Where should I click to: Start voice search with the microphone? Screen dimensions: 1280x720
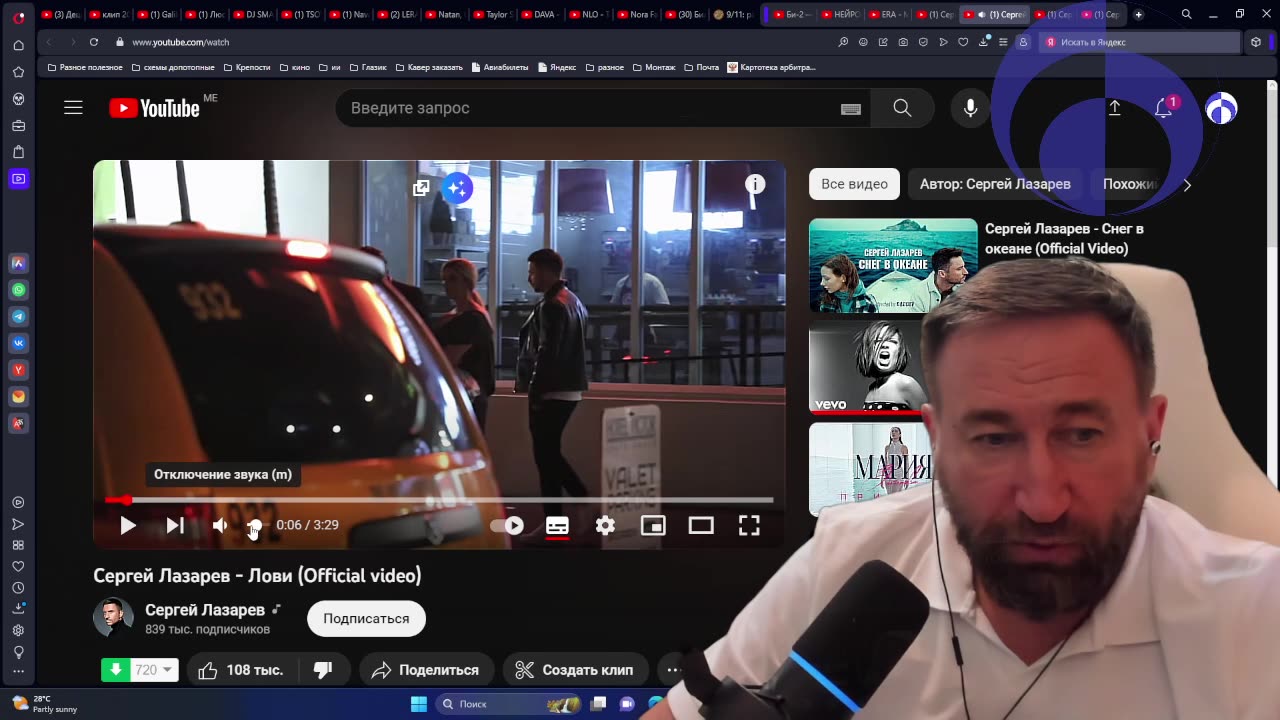click(x=970, y=108)
